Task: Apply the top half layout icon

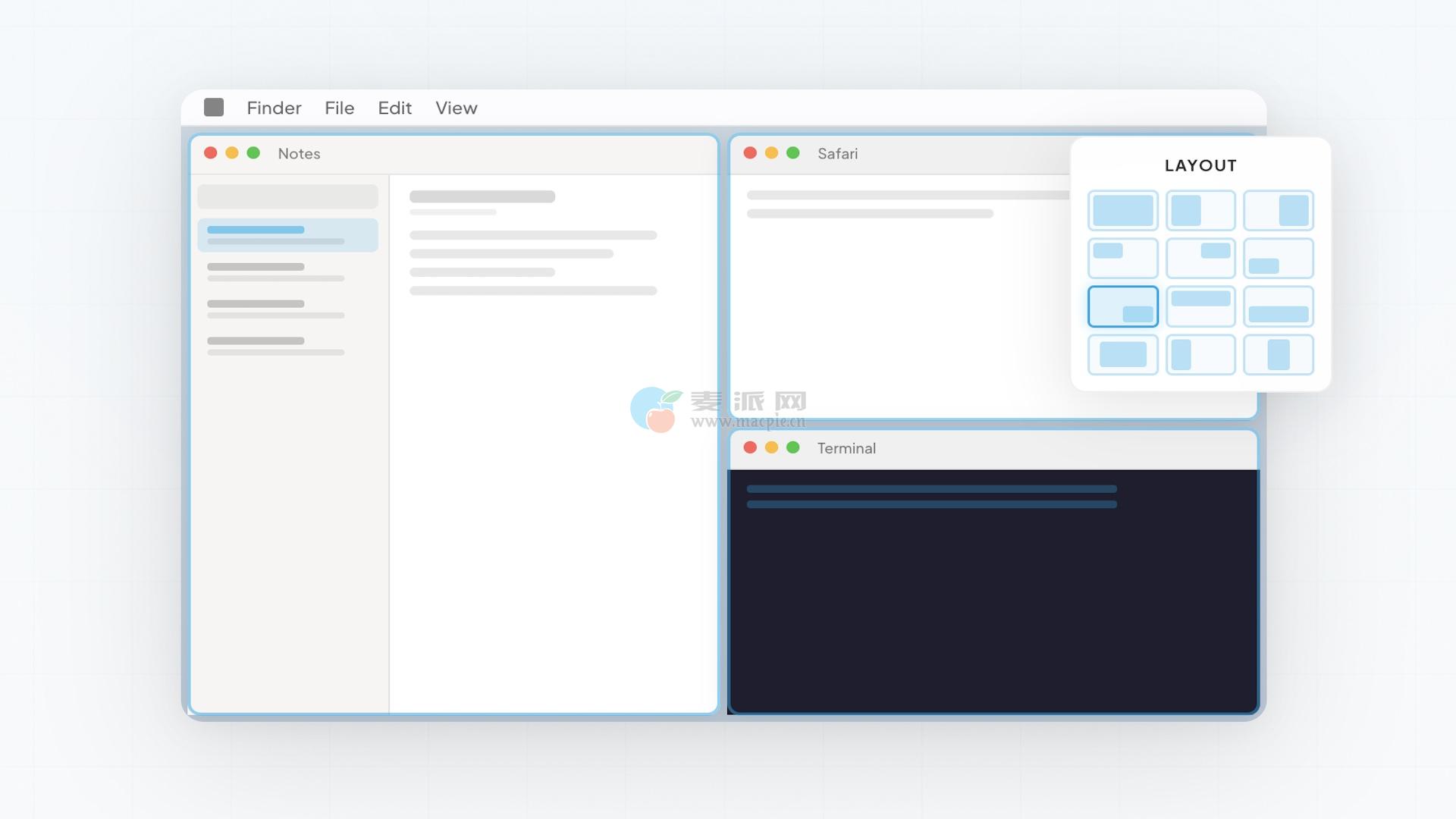Action: [1200, 306]
